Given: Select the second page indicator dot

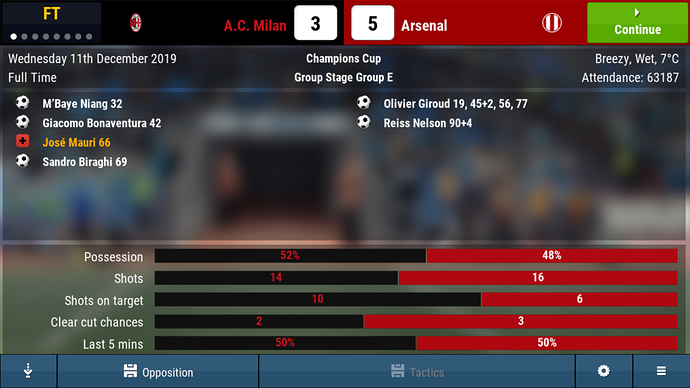Looking at the screenshot, I should (24, 37).
